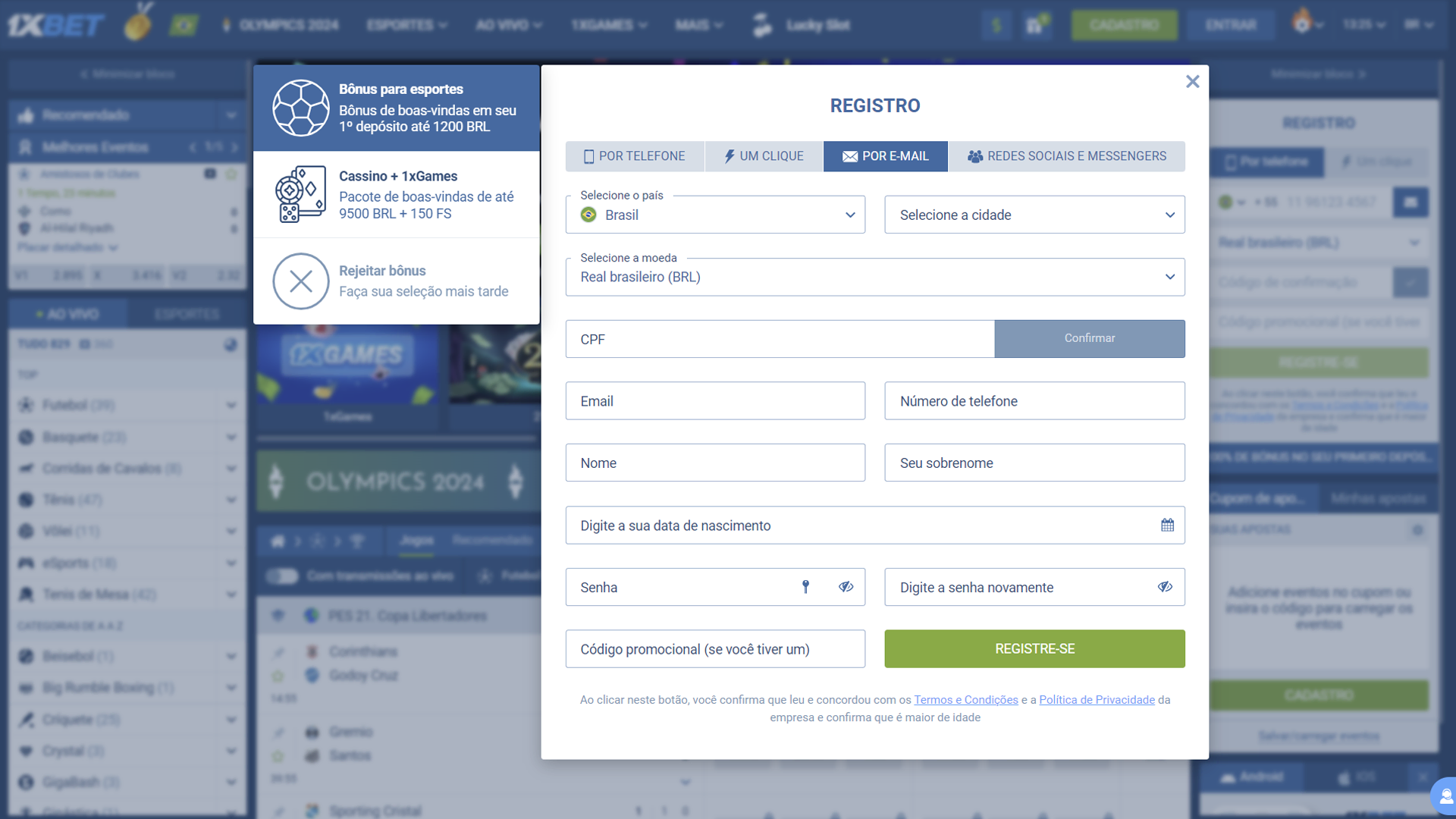The image size is (1456, 819).
Task: Click the password strength indicator icon
Action: [806, 587]
